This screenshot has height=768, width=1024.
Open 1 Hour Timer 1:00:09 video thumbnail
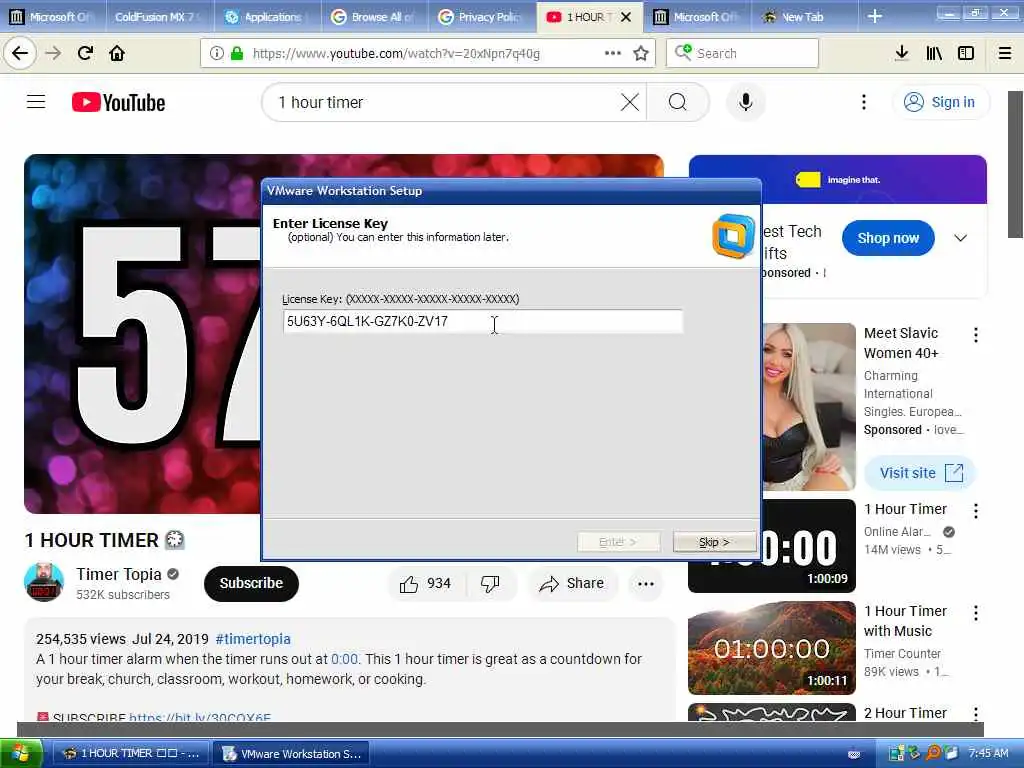pos(772,545)
